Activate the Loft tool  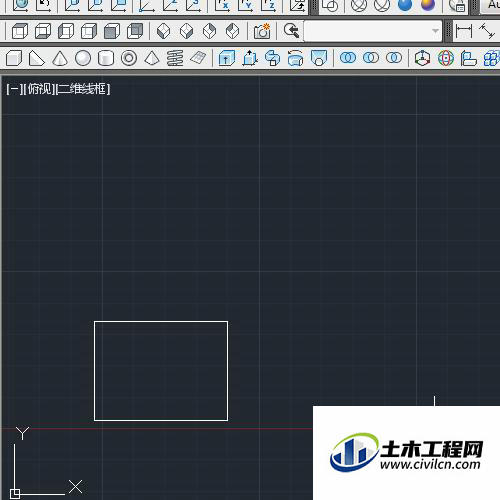[319, 58]
